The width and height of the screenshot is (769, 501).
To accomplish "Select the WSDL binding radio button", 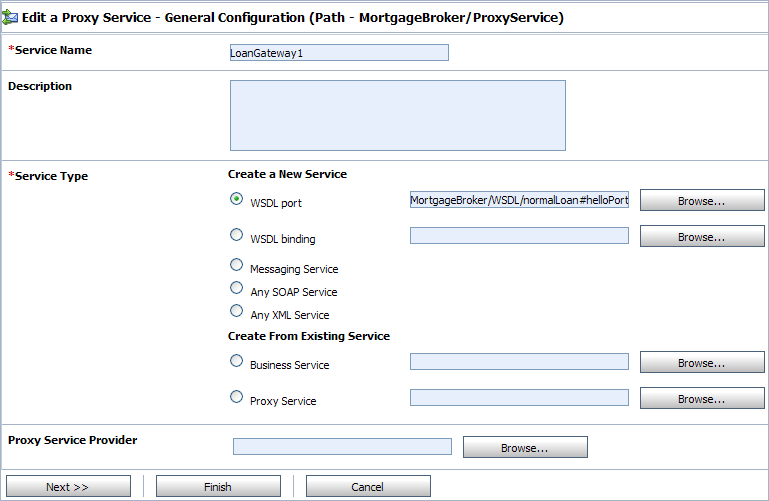I will tap(236, 235).
